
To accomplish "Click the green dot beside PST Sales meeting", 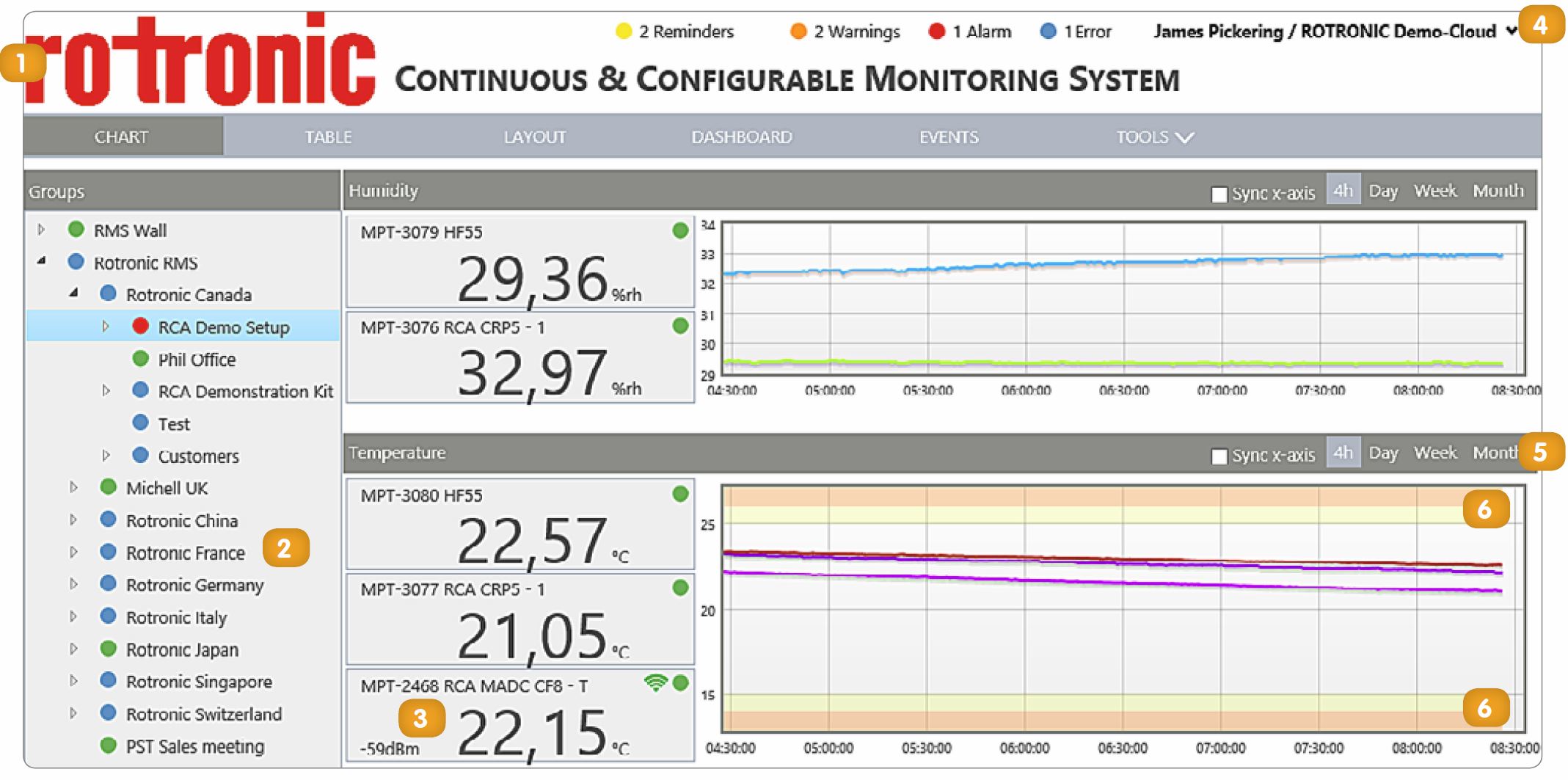I will pos(108,746).
